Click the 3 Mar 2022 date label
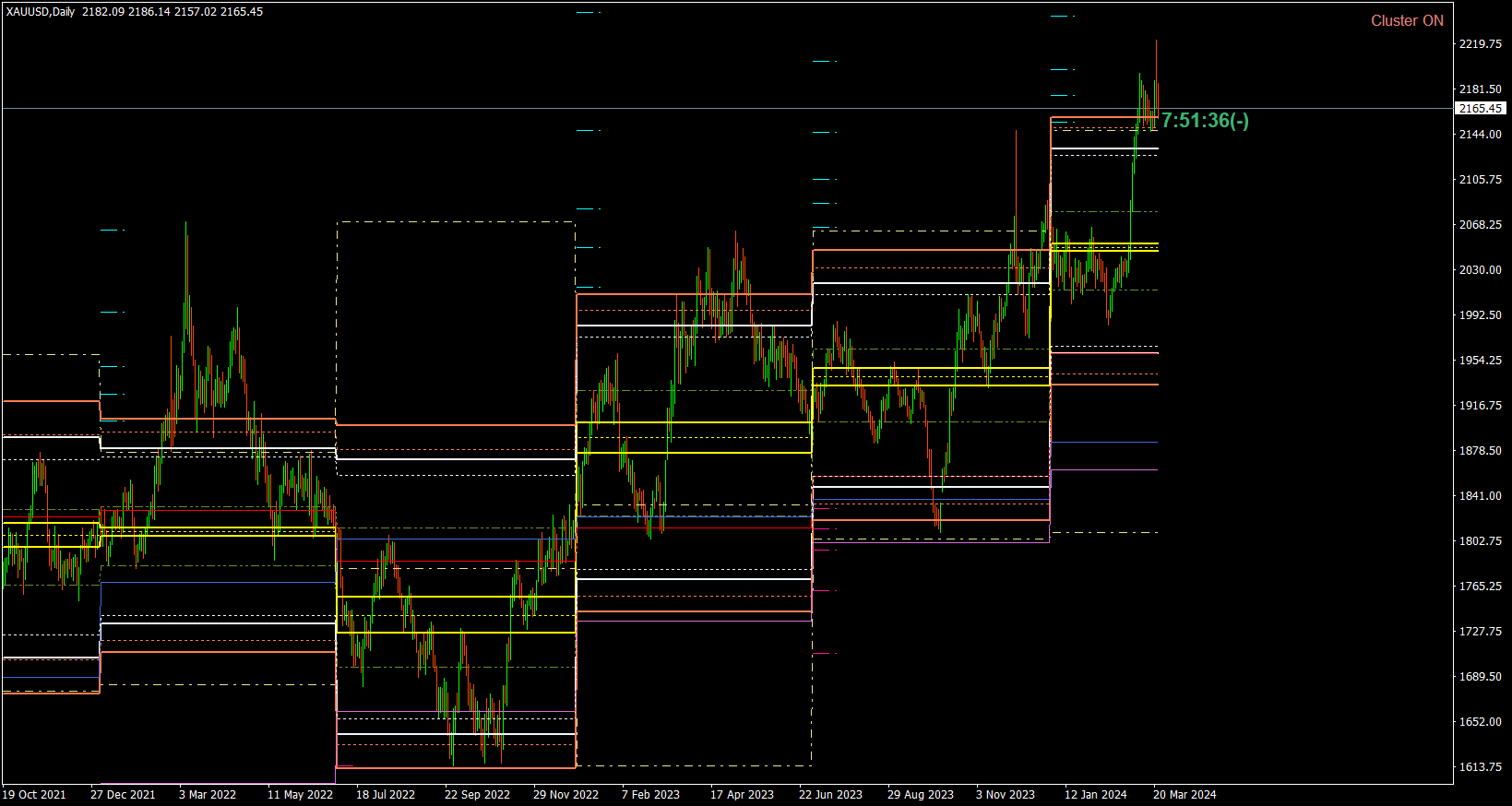The width and height of the screenshot is (1512, 806). click(208, 795)
